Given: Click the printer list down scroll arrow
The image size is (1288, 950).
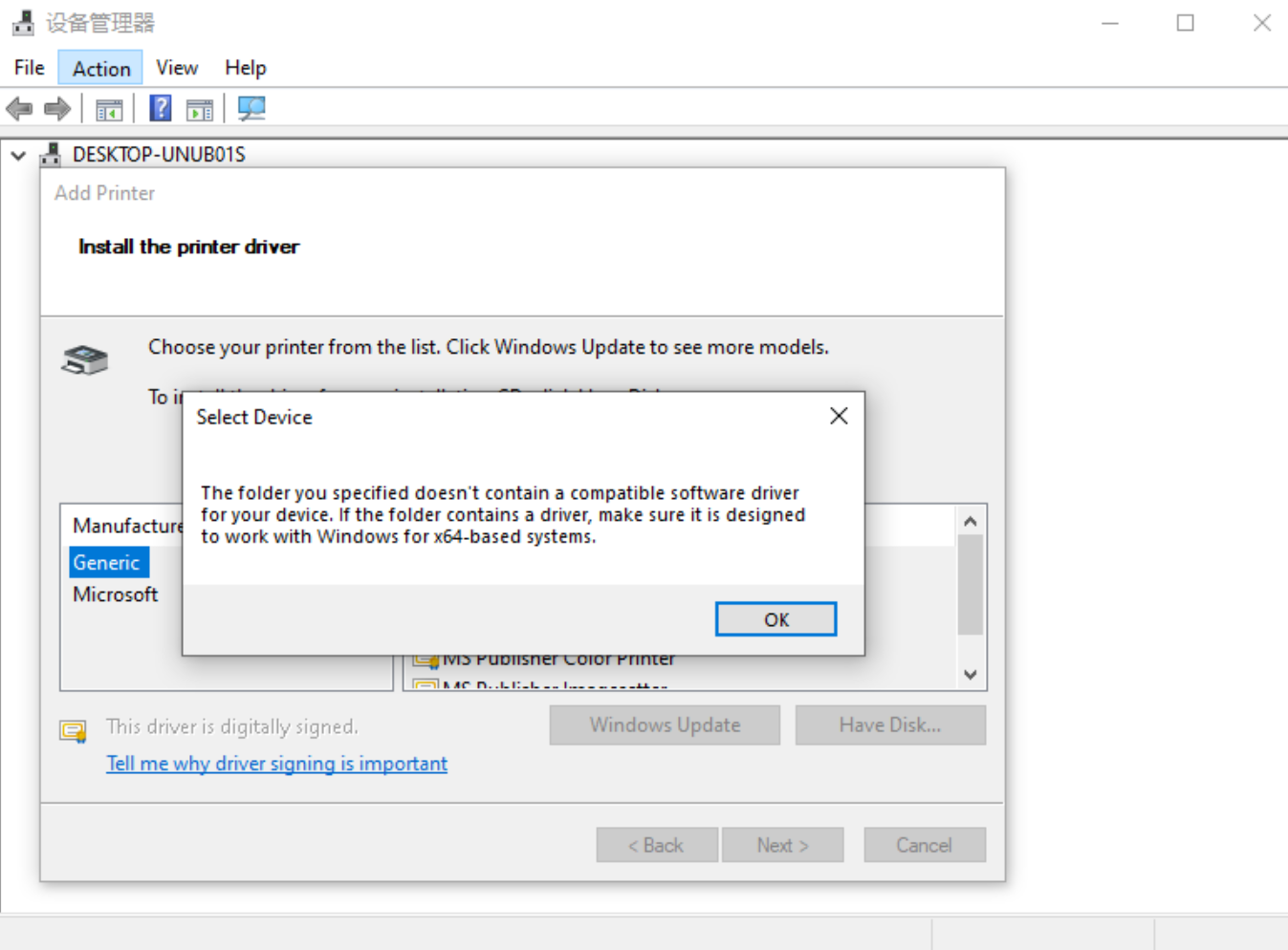Looking at the screenshot, I should (x=970, y=675).
